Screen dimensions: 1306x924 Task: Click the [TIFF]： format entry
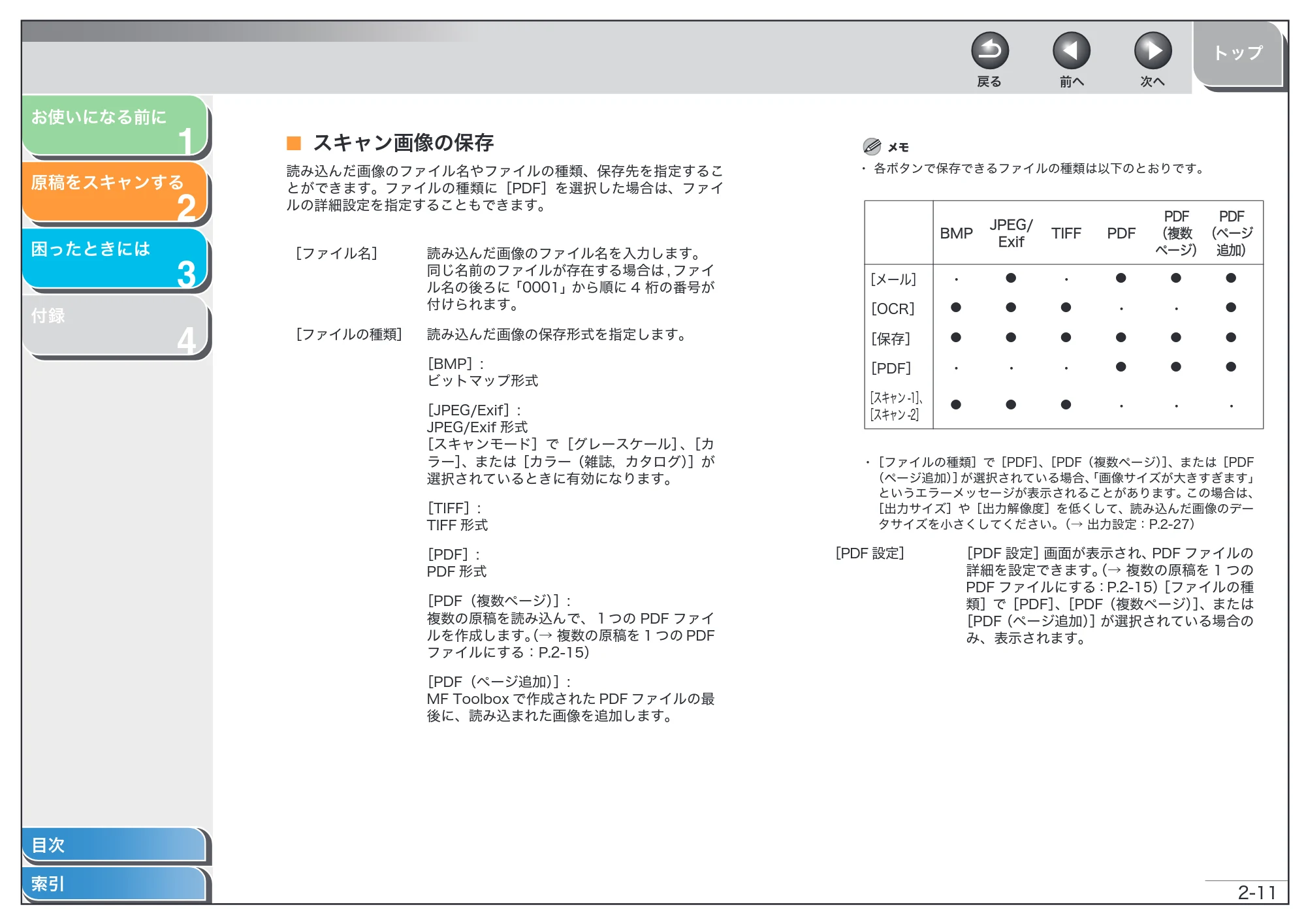point(454,508)
